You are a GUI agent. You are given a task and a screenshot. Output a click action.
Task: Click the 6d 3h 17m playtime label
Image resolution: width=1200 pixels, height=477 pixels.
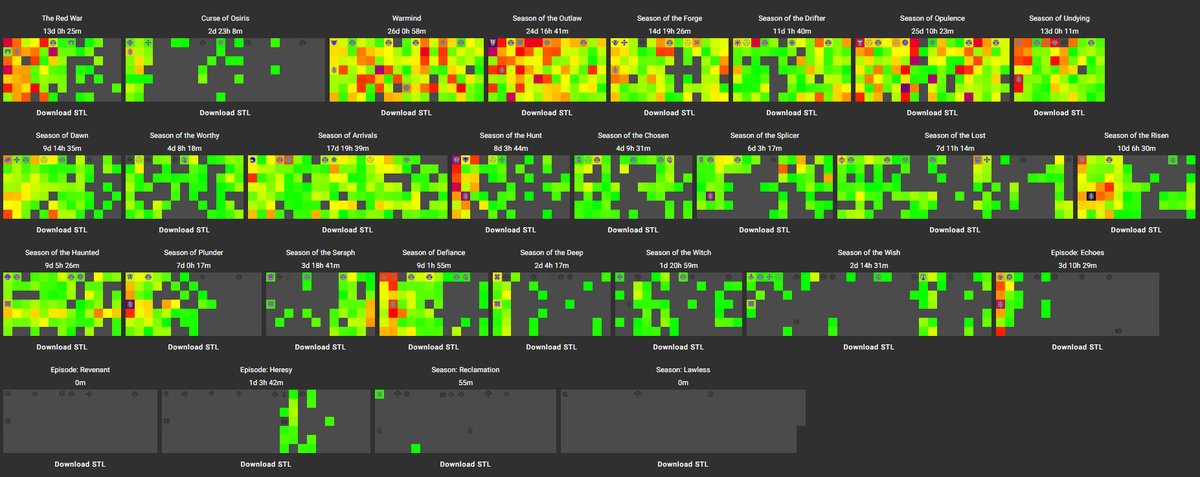click(x=765, y=148)
